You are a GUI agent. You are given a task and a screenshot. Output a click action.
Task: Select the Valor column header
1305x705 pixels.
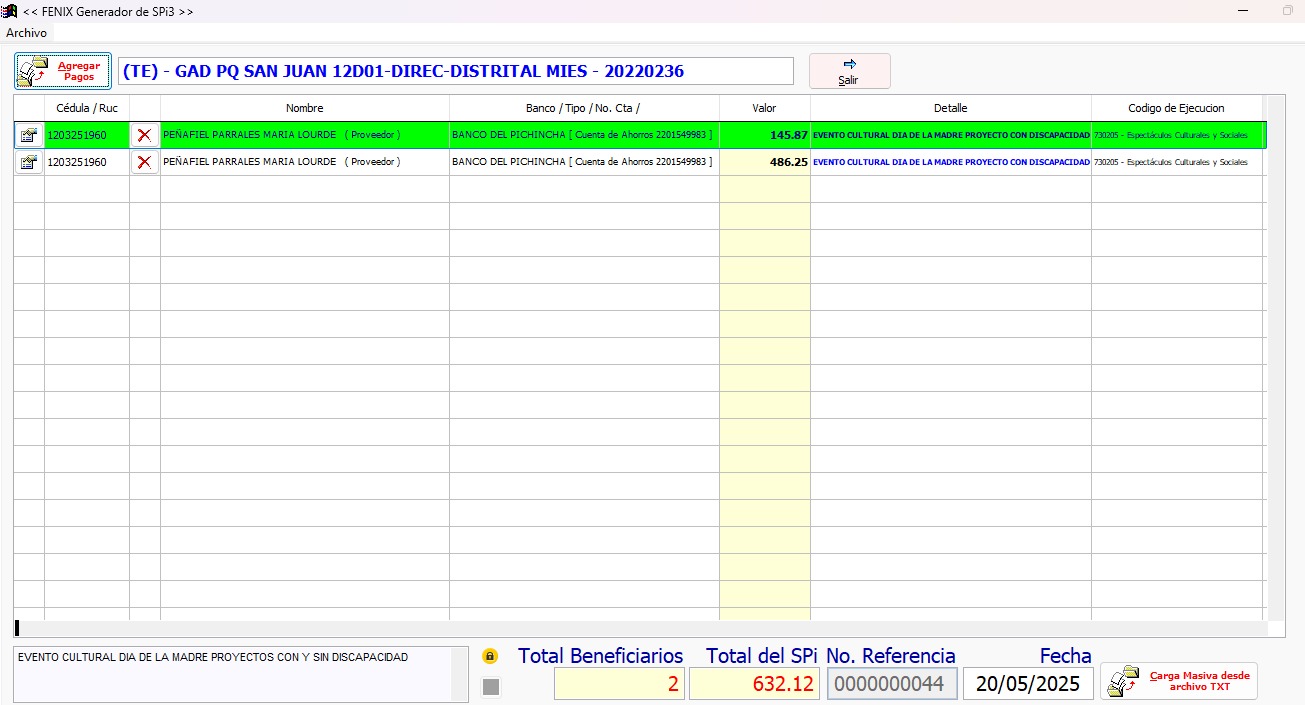[764, 108]
